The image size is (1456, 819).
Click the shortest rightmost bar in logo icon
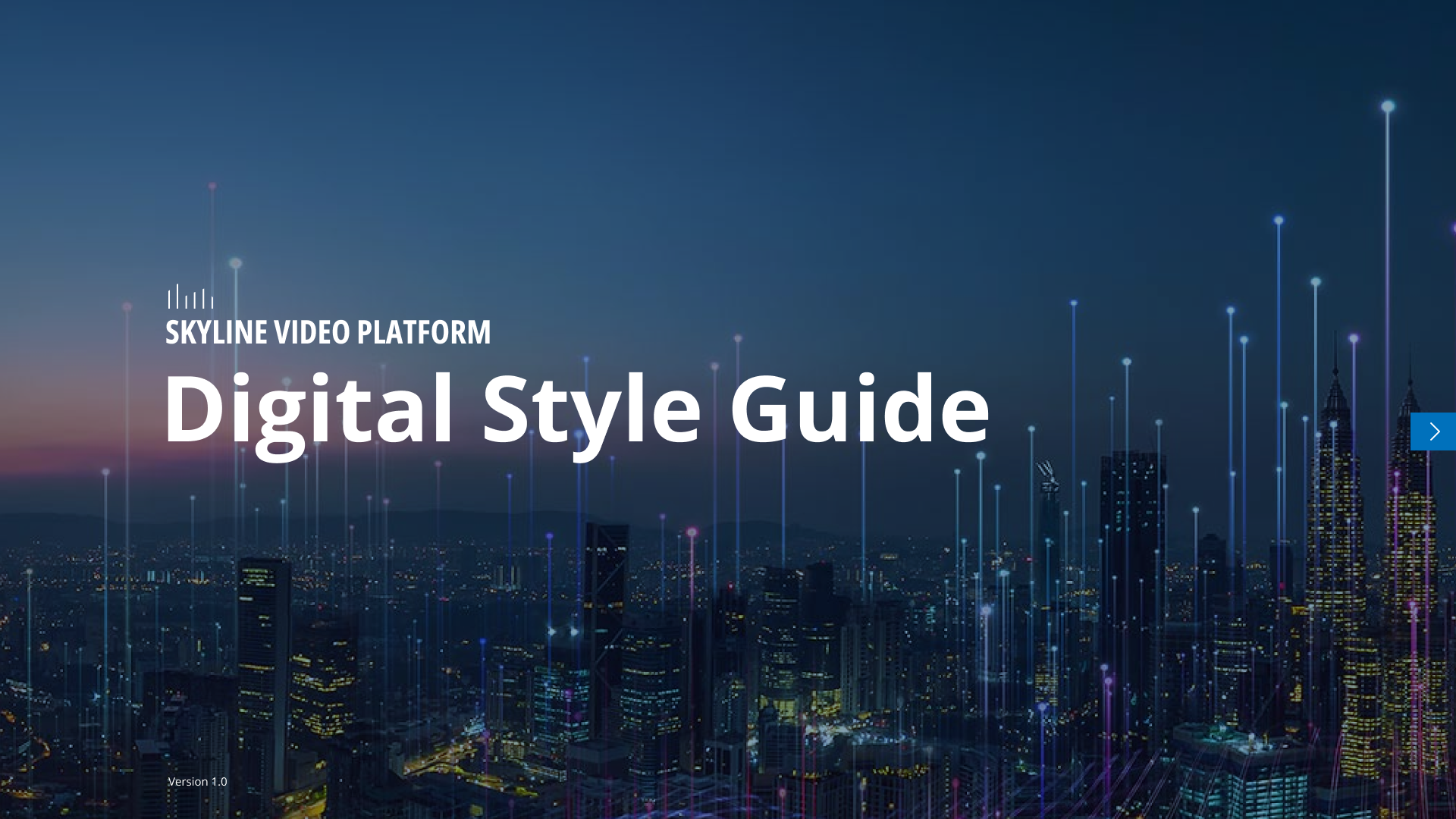coord(212,303)
